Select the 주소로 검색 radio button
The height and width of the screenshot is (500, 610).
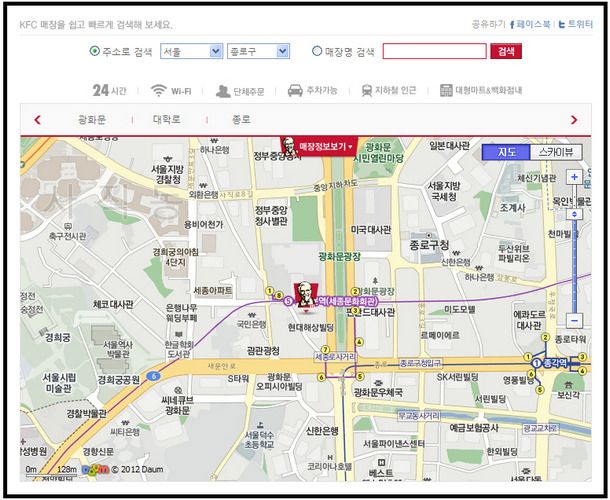[95, 51]
